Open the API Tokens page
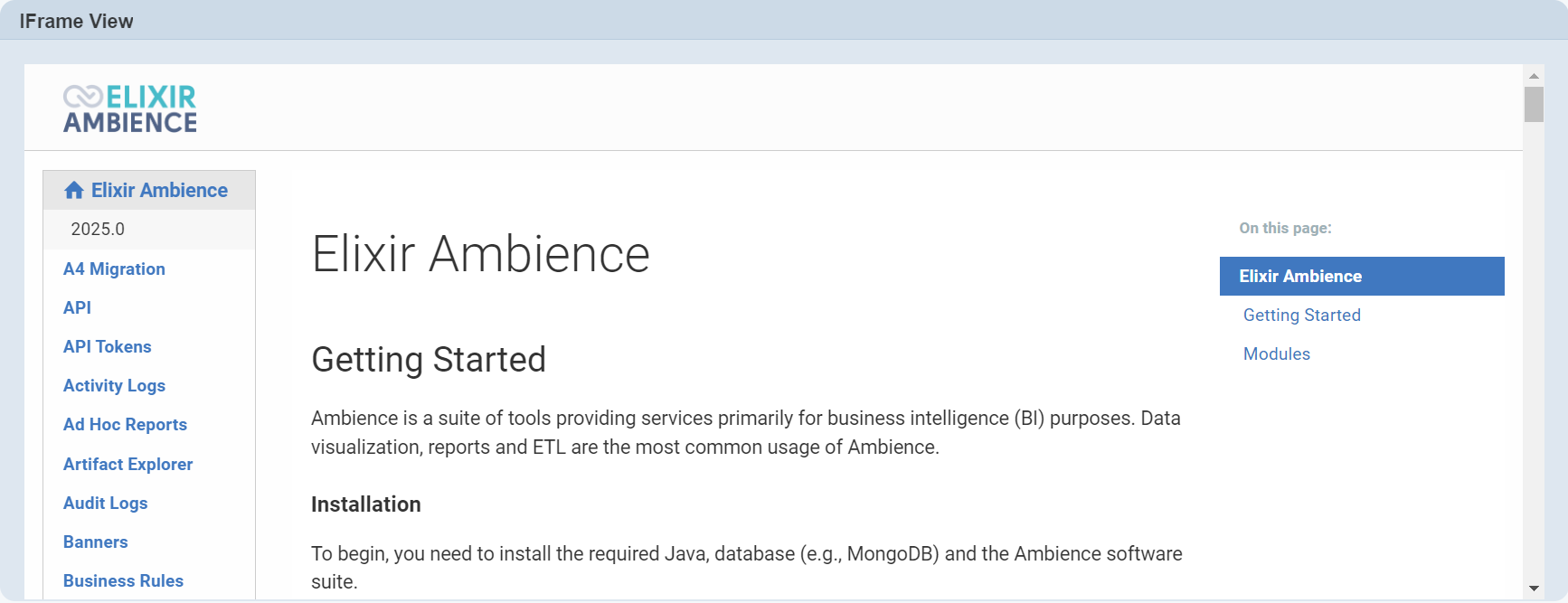Image resolution: width=1568 pixels, height=603 pixels. 107,347
